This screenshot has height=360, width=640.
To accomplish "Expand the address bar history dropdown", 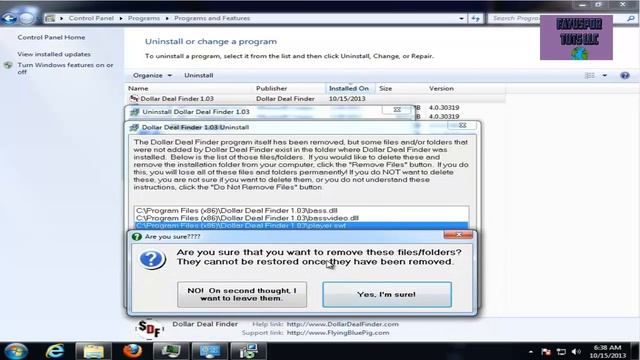I will [x=461, y=18].
